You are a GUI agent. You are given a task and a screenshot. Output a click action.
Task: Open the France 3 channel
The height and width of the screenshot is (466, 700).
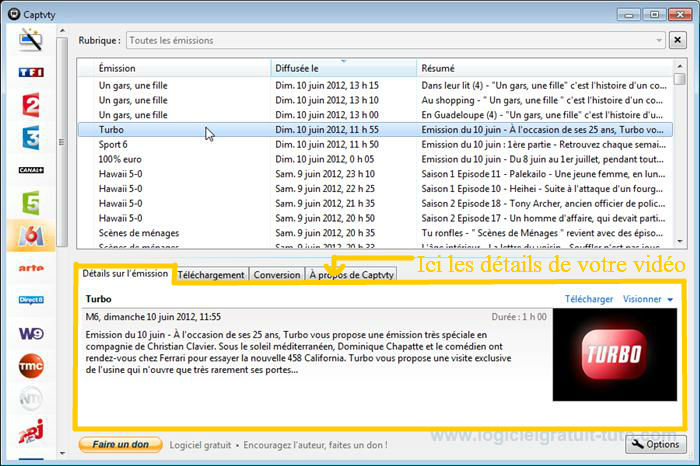pyautogui.click(x=31, y=138)
